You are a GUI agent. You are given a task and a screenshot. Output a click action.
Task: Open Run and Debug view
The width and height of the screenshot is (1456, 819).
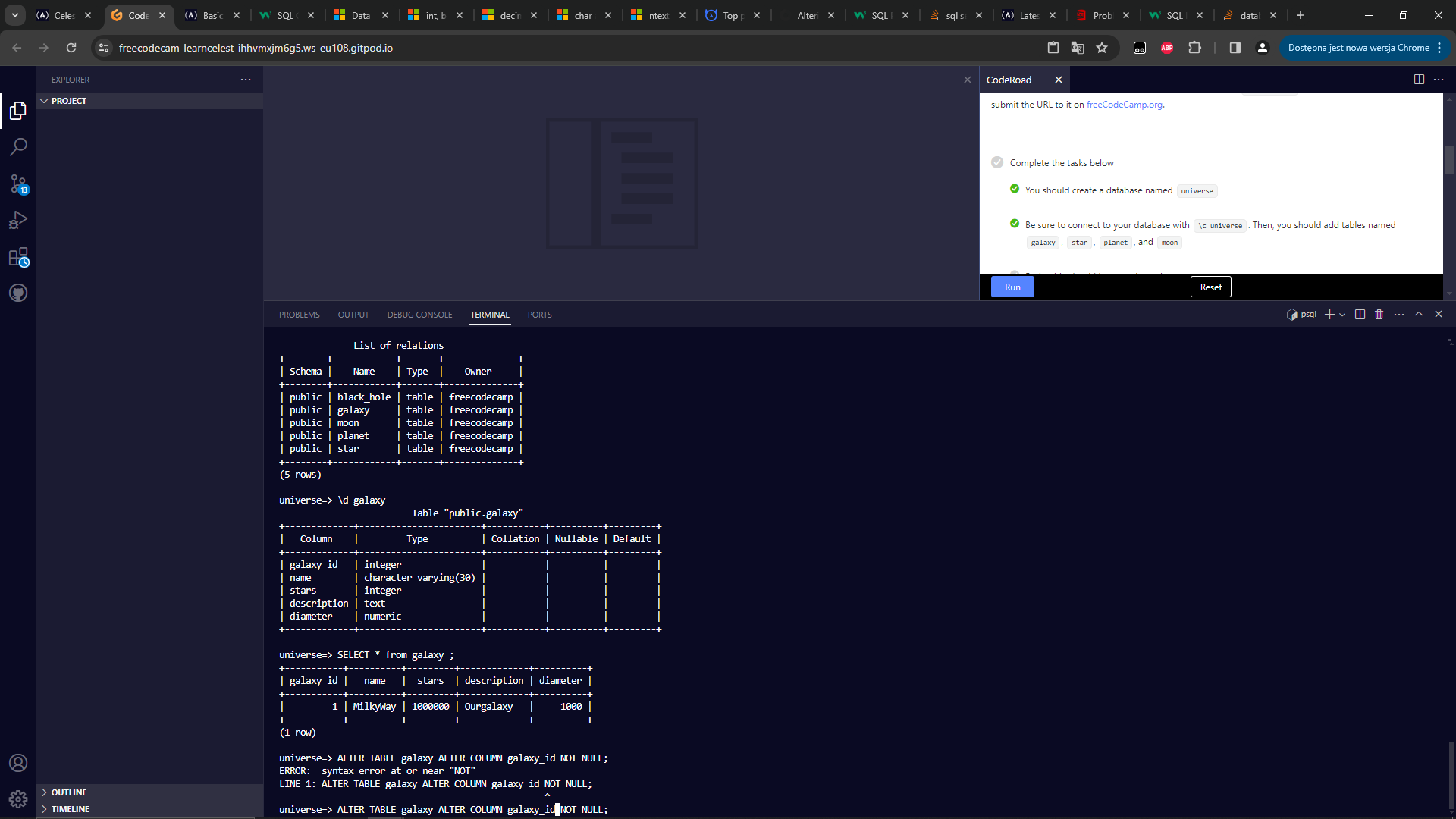[18, 220]
